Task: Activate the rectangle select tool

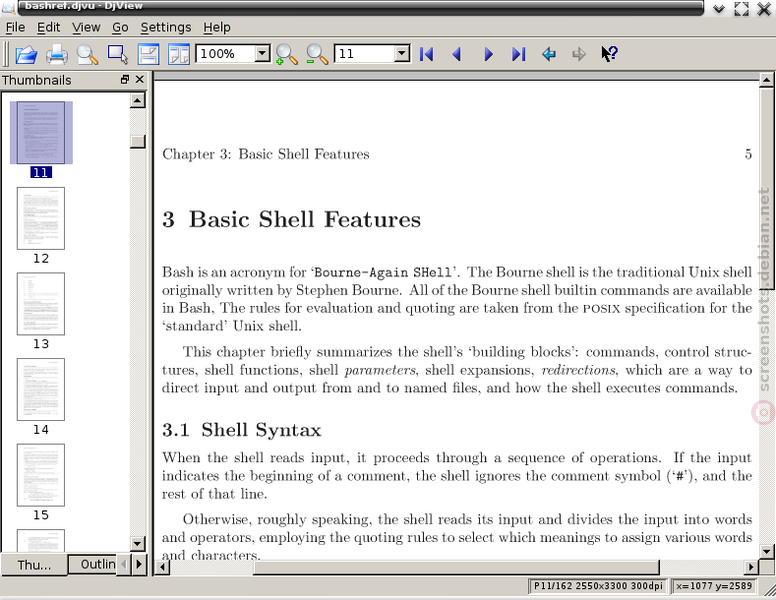Action: pos(118,54)
